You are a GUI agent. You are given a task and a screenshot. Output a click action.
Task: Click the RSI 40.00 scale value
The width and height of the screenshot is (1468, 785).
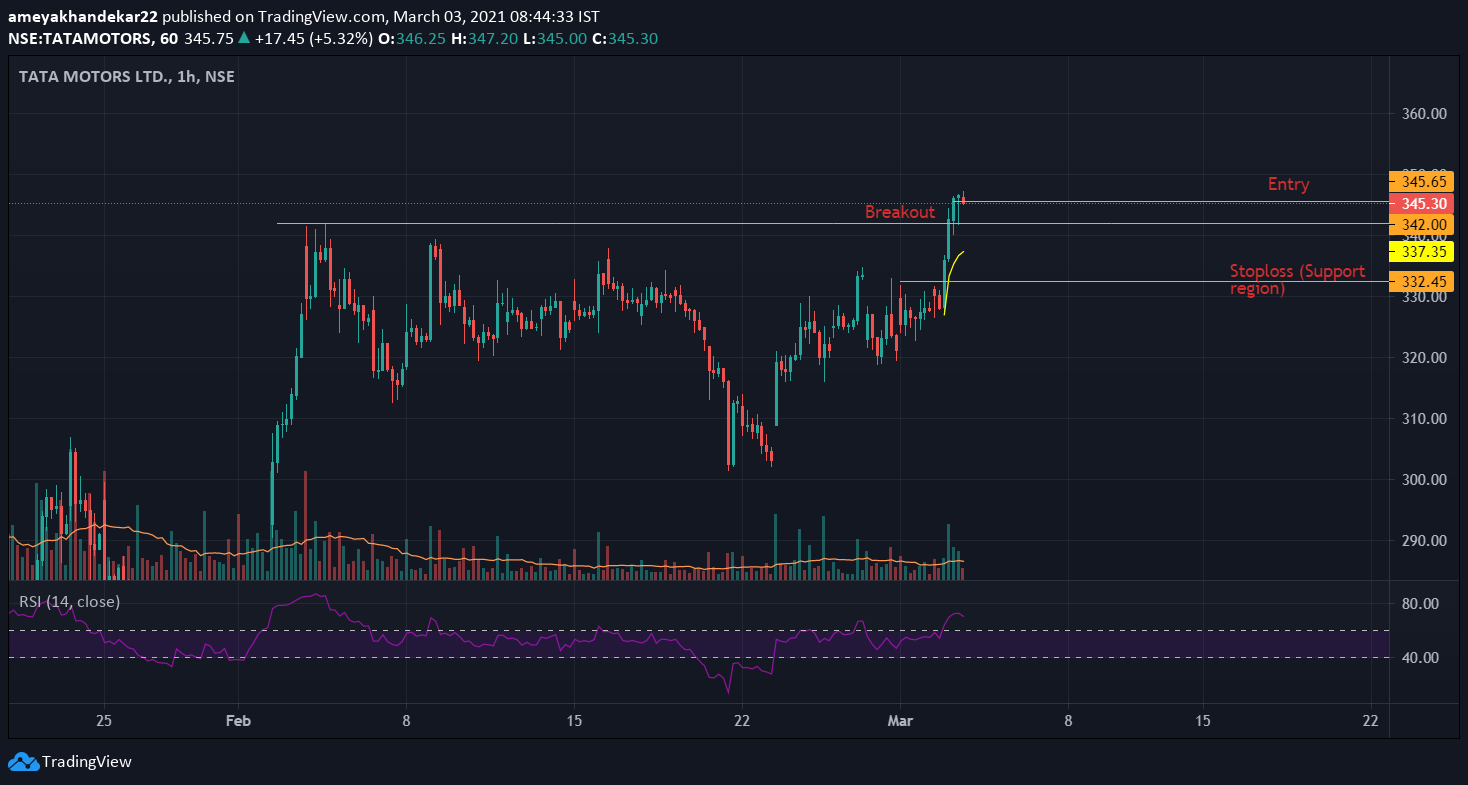coord(1418,658)
